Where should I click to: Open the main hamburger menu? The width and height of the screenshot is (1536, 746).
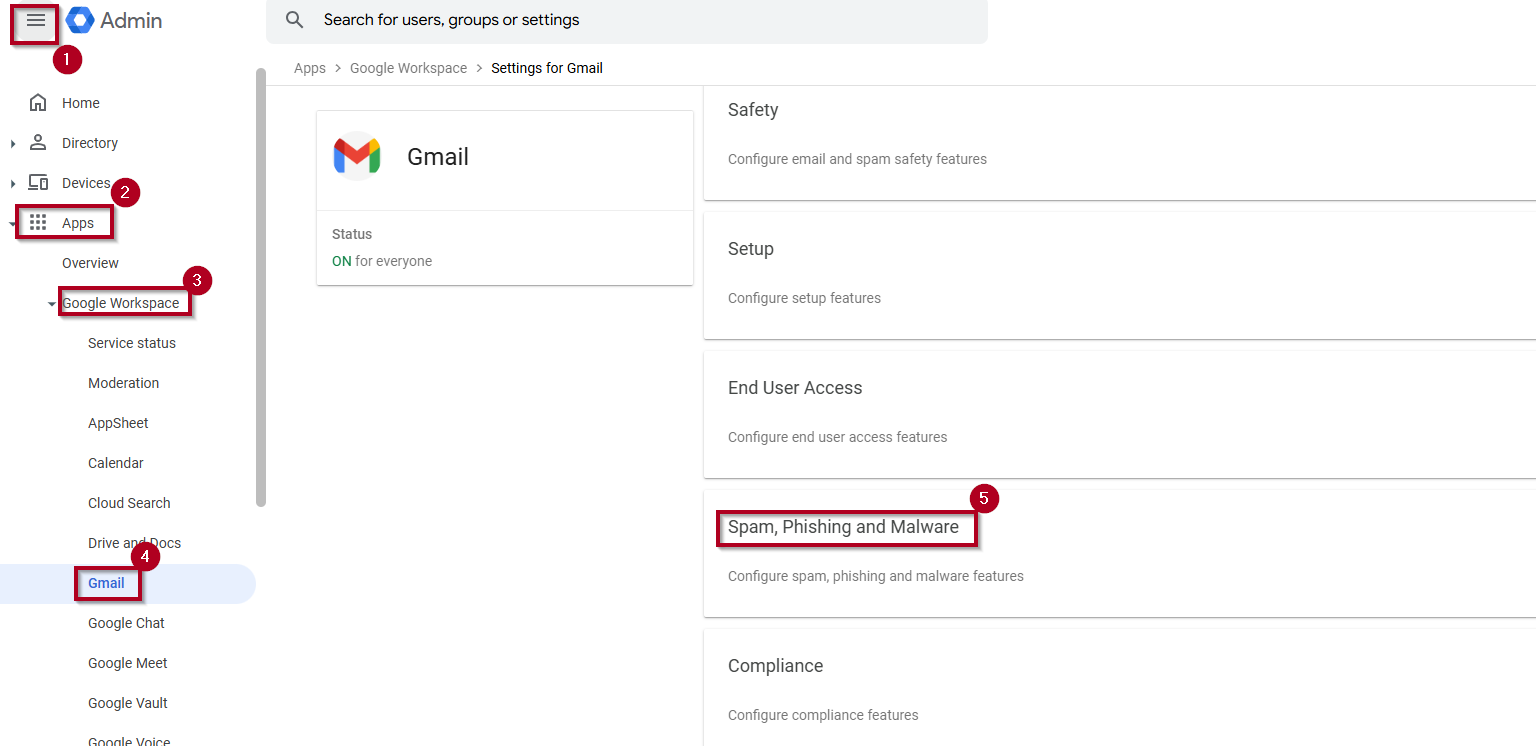pos(36,21)
